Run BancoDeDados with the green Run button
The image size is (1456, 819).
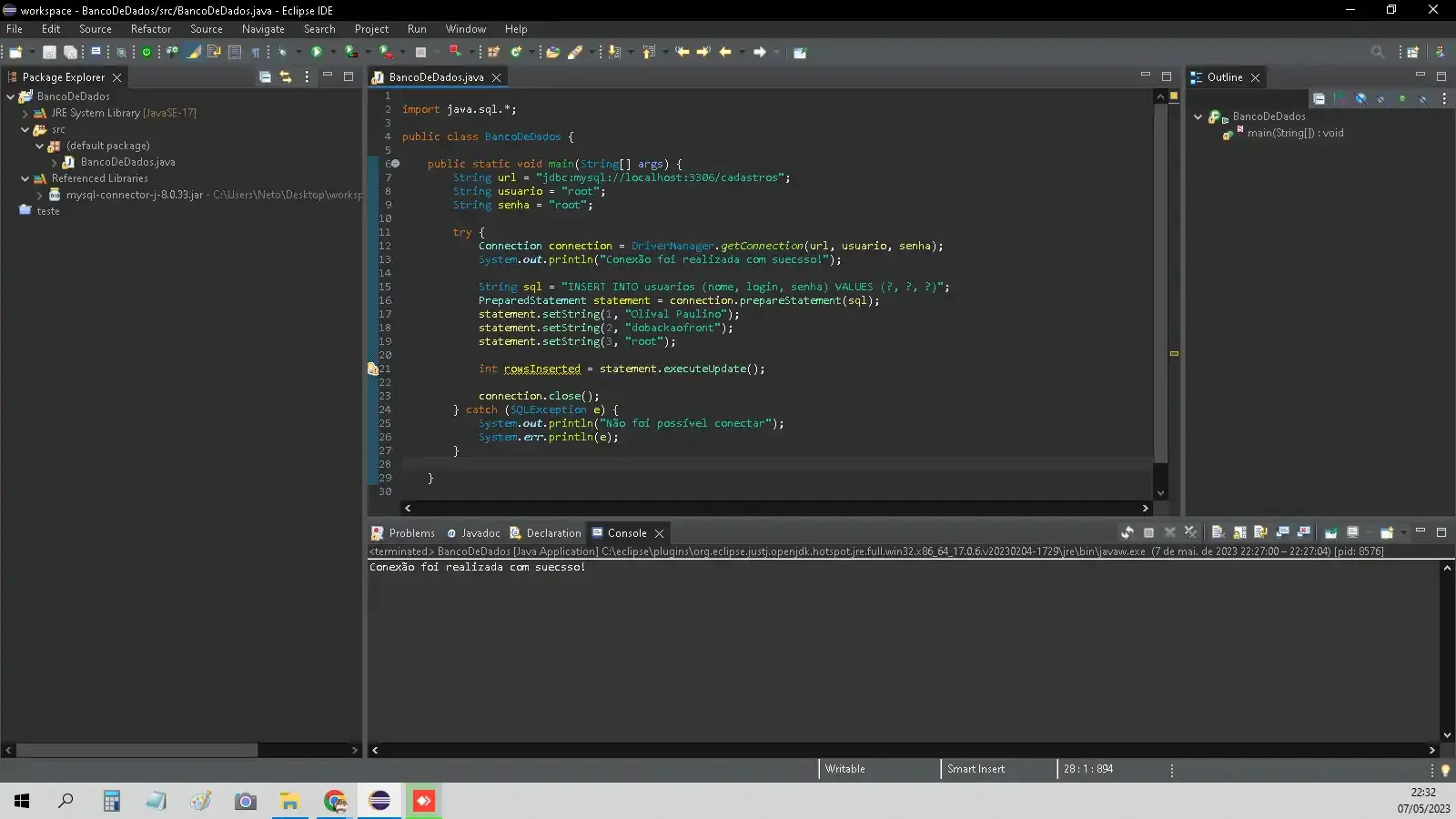click(x=317, y=52)
